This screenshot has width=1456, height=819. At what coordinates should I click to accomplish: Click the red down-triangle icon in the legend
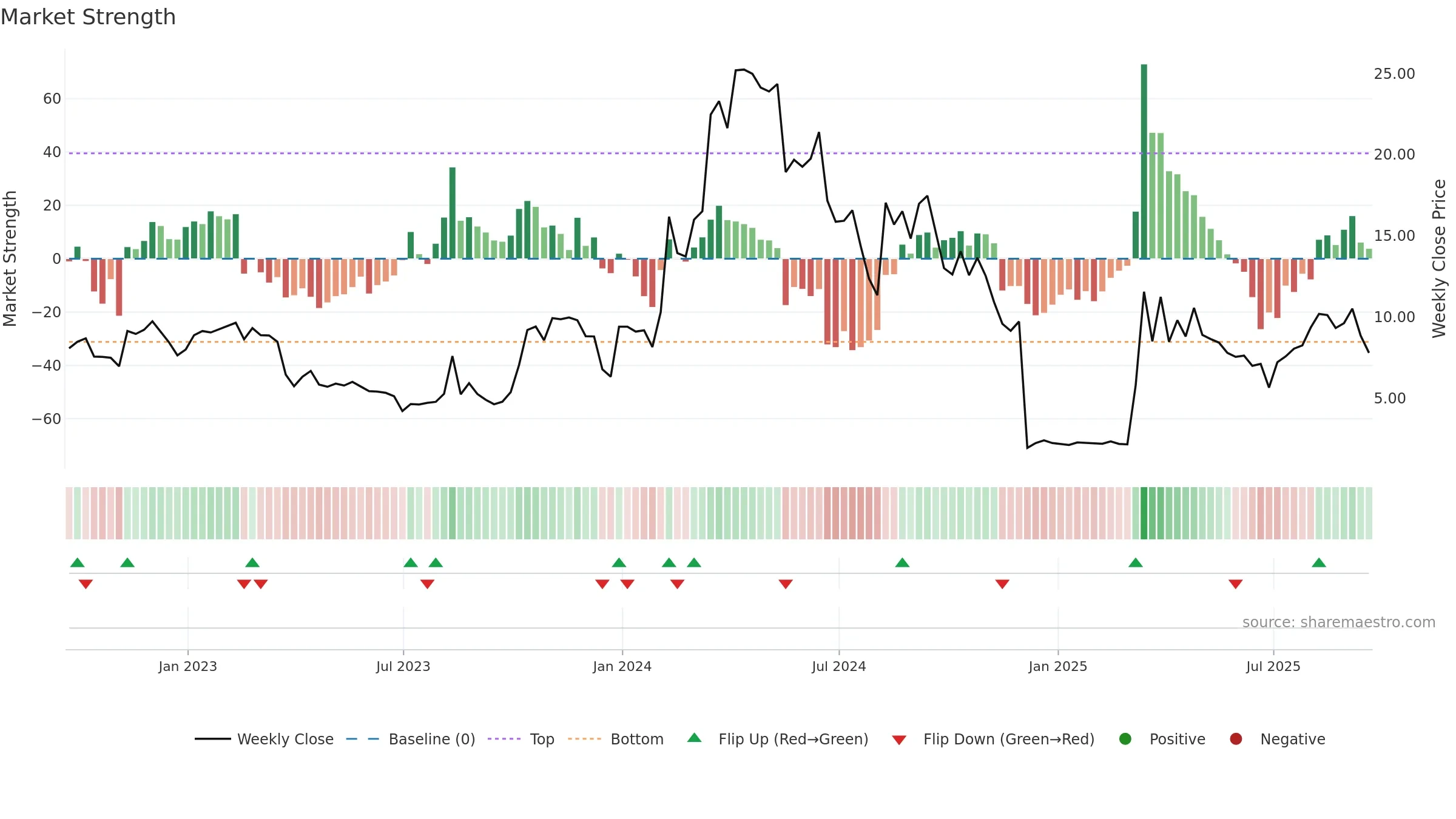tap(899, 740)
